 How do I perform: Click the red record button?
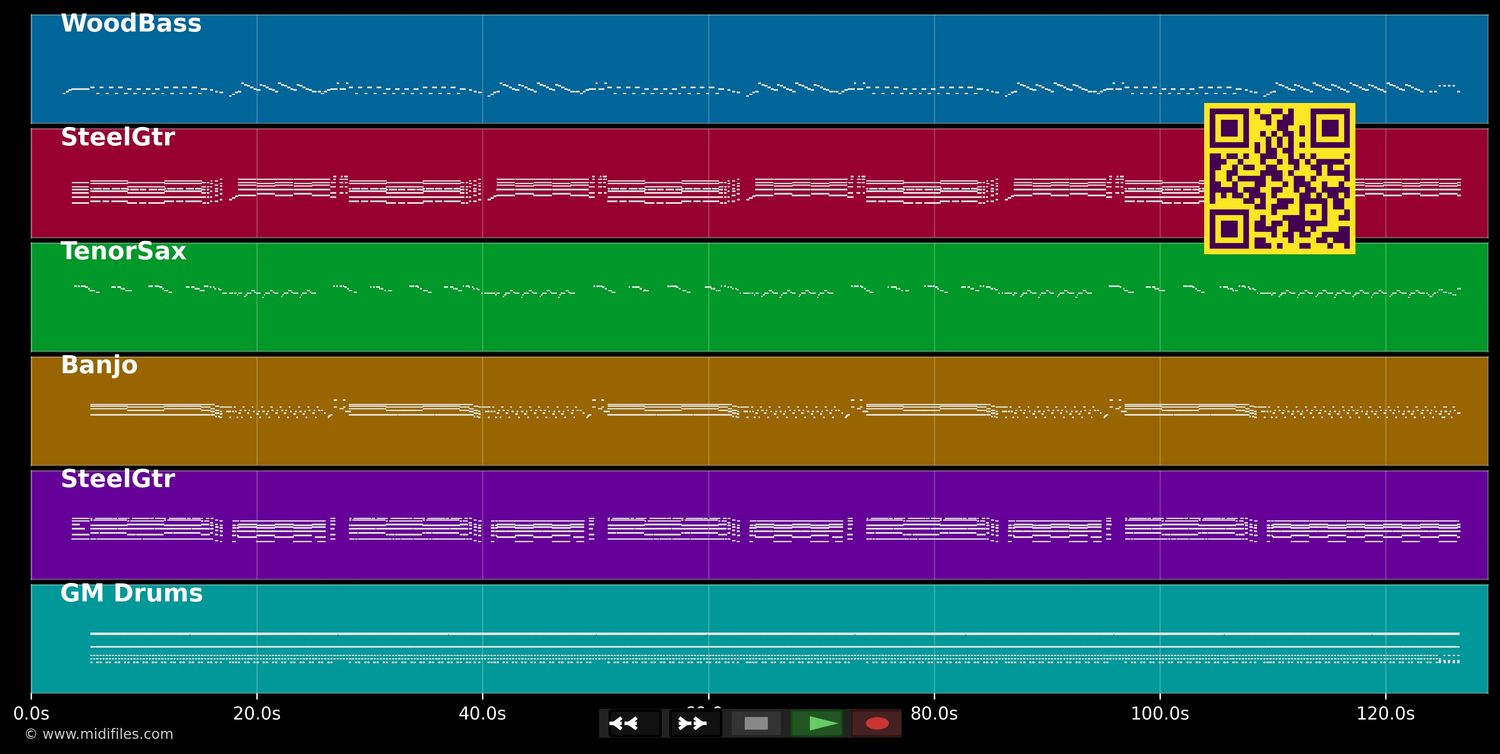coord(877,723)
